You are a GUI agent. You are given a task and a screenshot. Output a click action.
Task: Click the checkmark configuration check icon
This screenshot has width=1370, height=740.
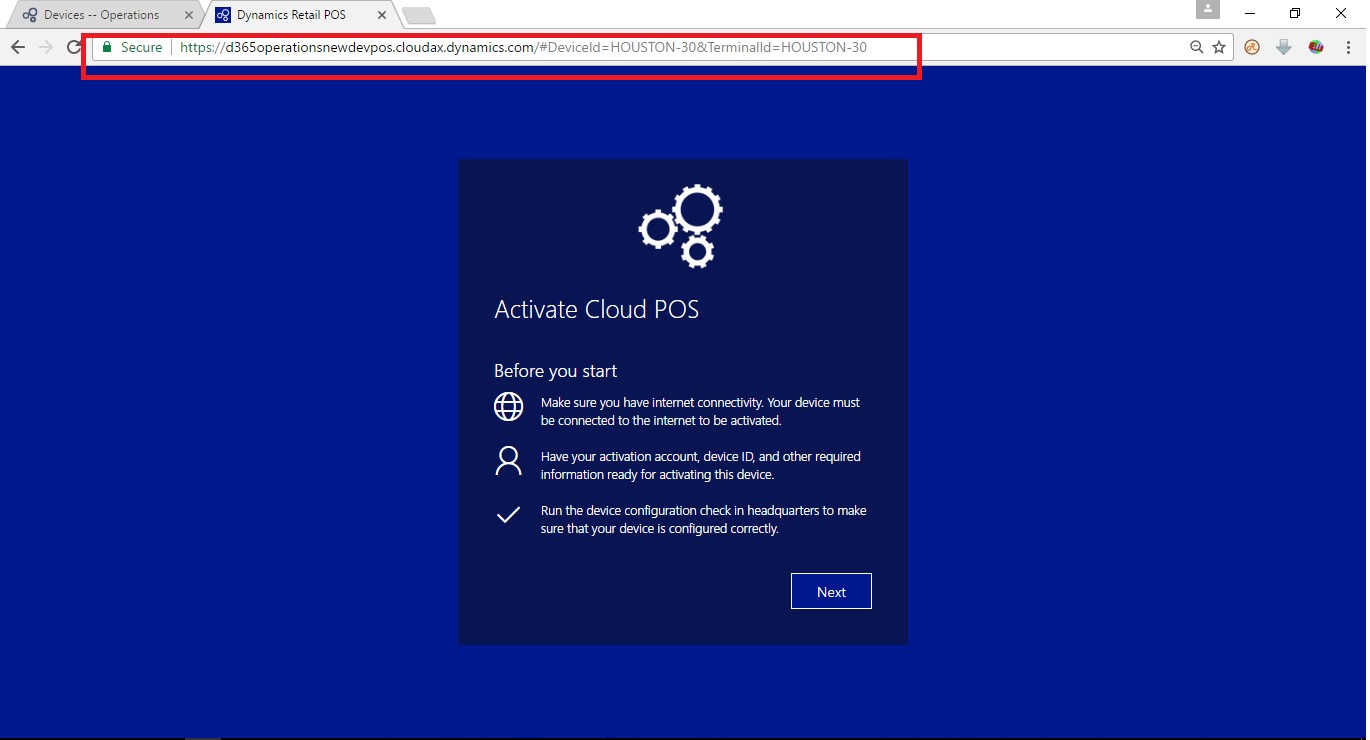(508, 515)
